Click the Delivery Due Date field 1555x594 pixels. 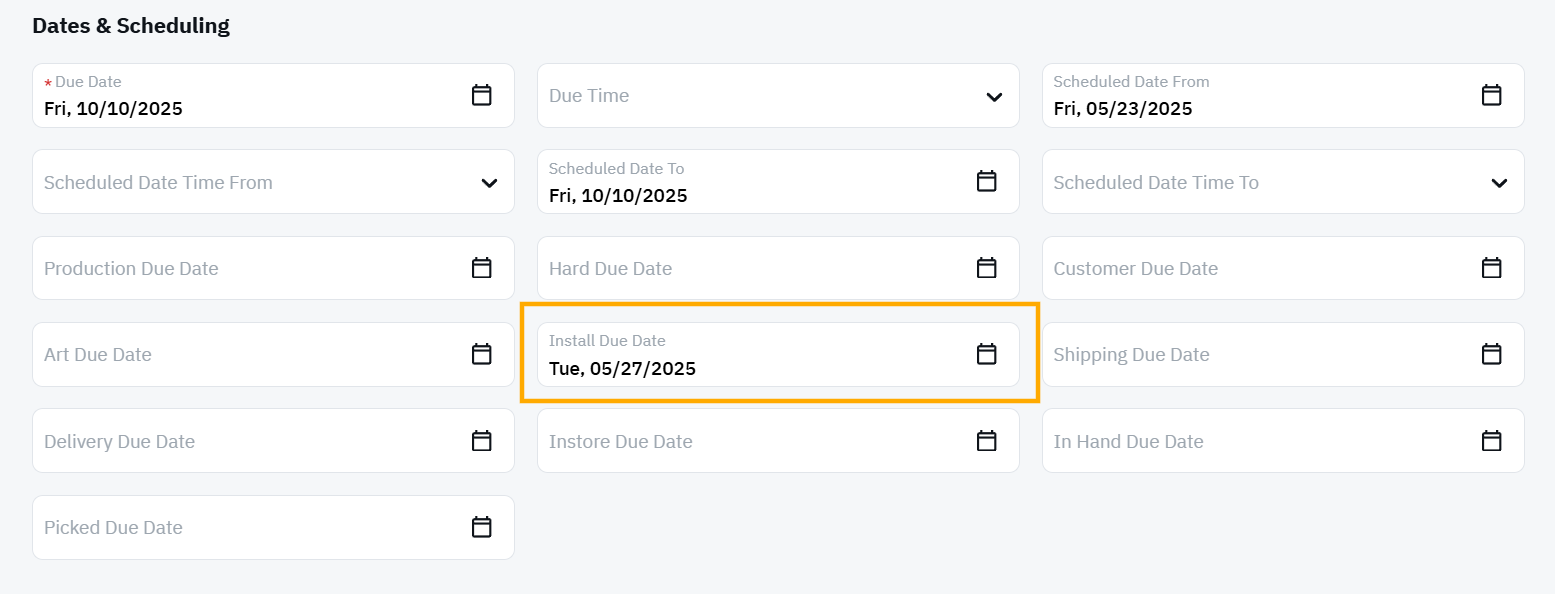click(x=273, y=441)
